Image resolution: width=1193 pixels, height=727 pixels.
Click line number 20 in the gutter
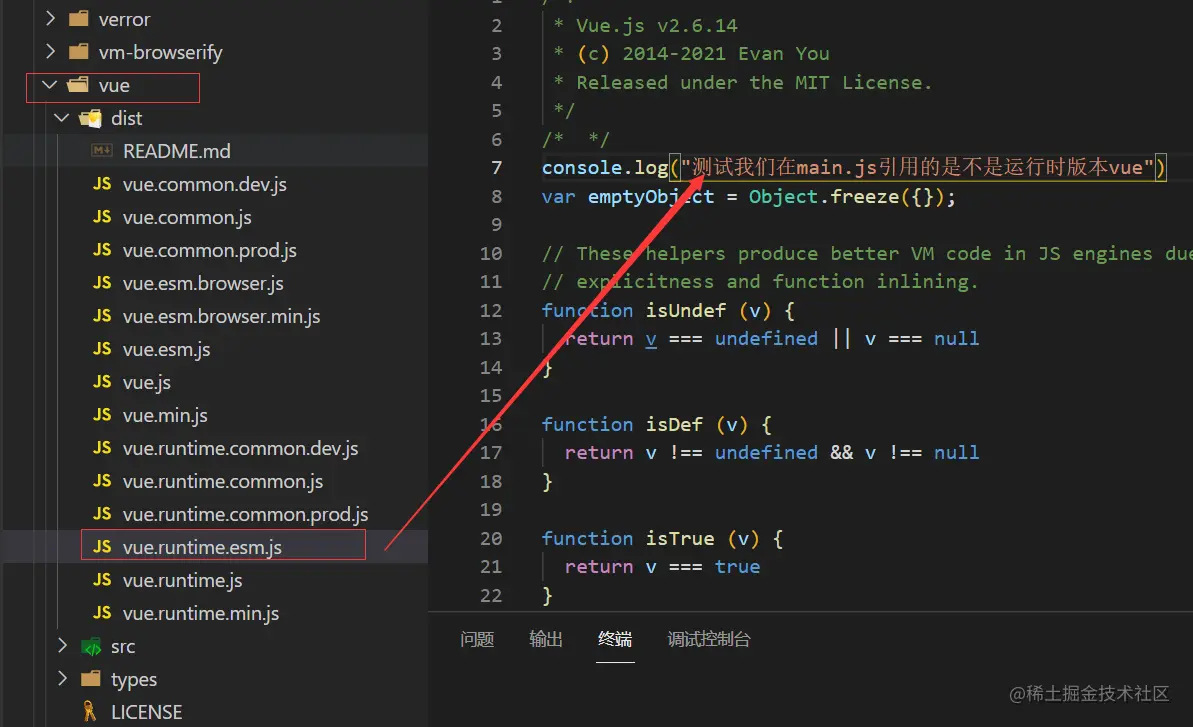pos(491,538)
